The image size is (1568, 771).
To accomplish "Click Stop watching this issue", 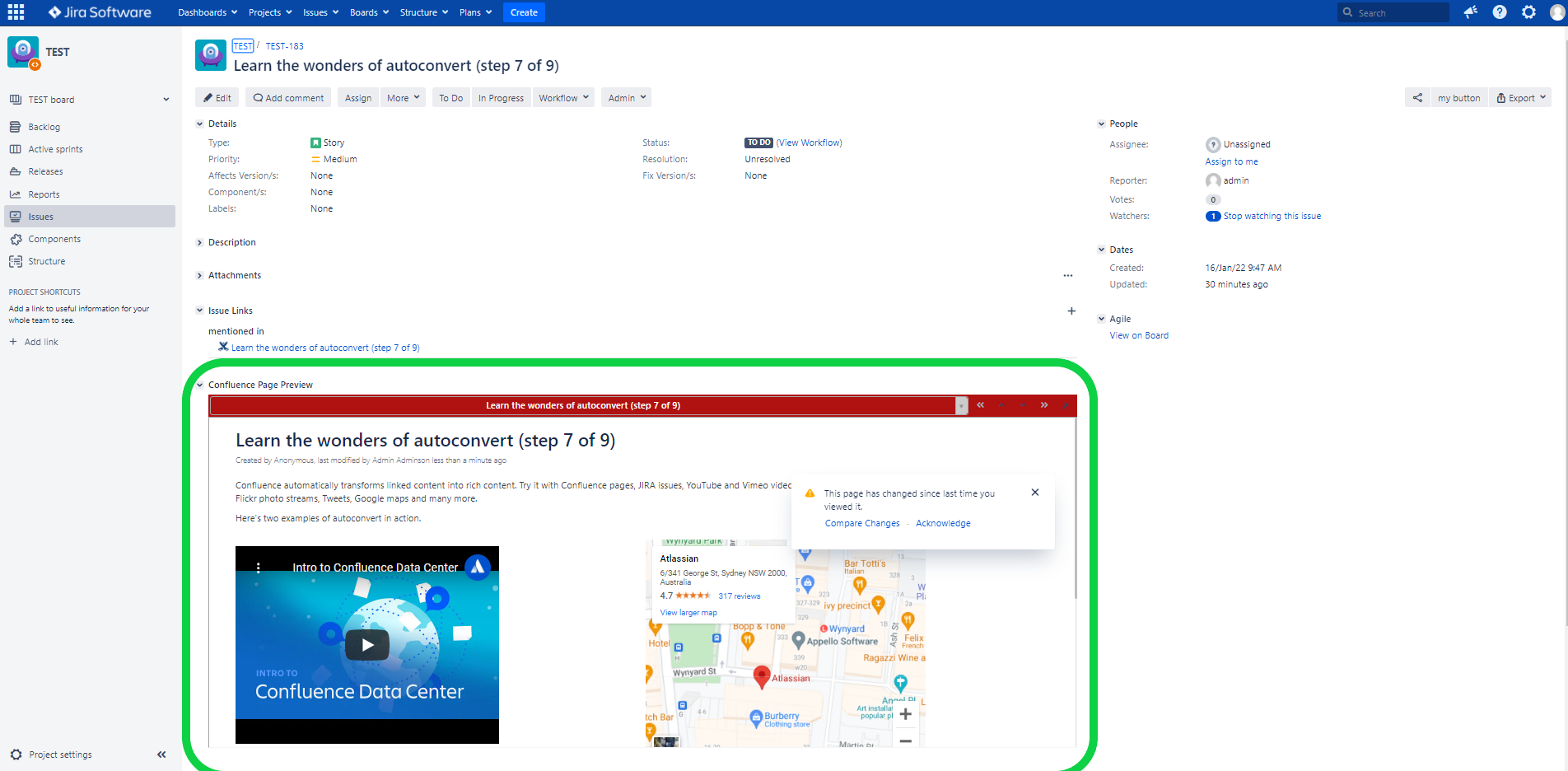I will (1272, 216).
